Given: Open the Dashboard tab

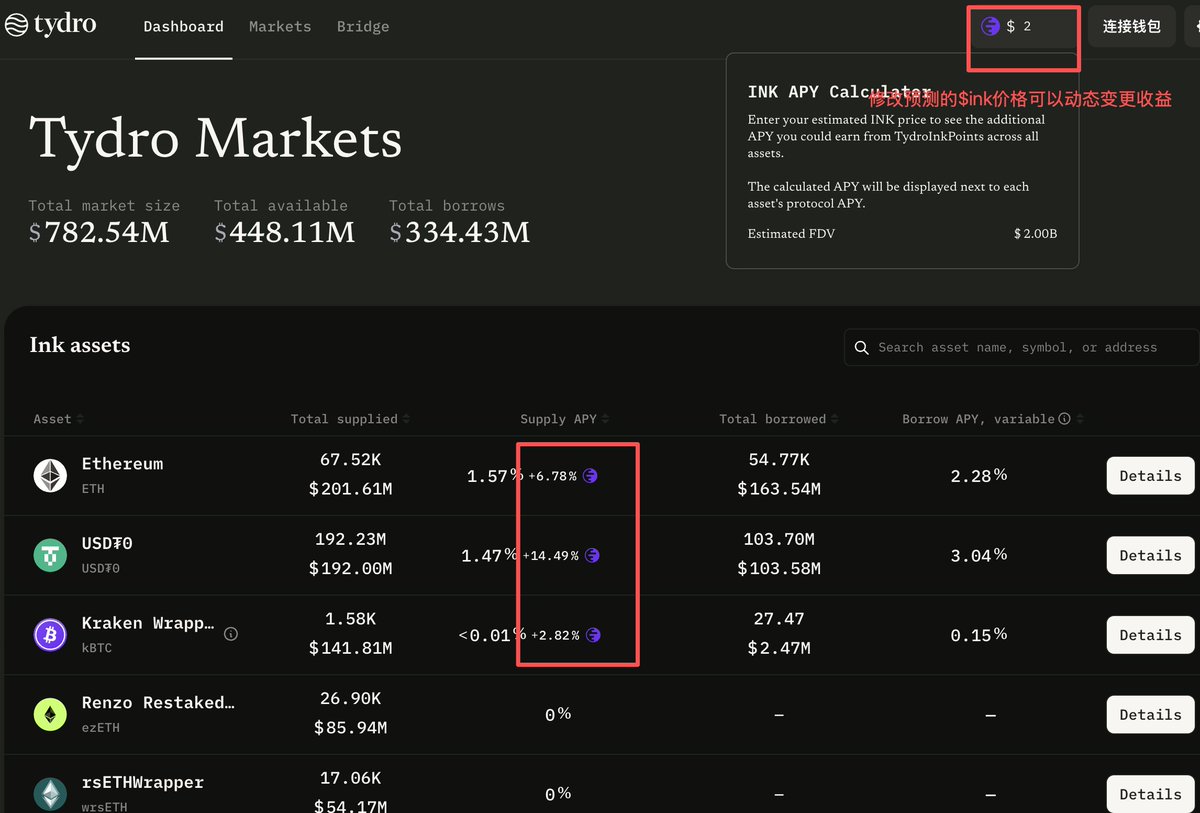Looking at the screenshot, I should click(184, 27).
